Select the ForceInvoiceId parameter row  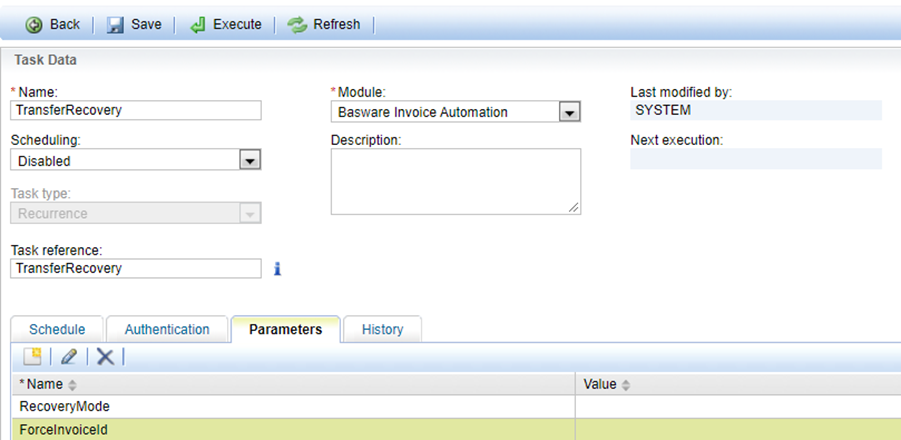click(290, 430)
